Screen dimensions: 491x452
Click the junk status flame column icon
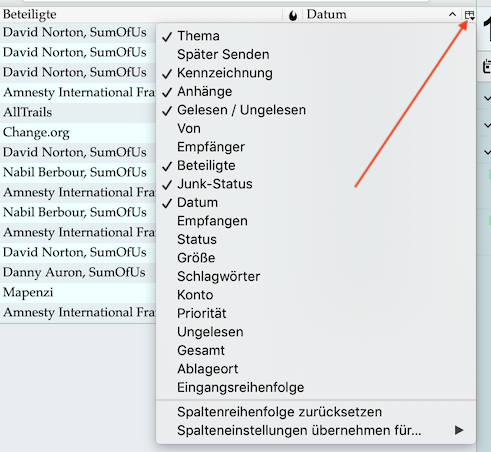pos(293,15)
